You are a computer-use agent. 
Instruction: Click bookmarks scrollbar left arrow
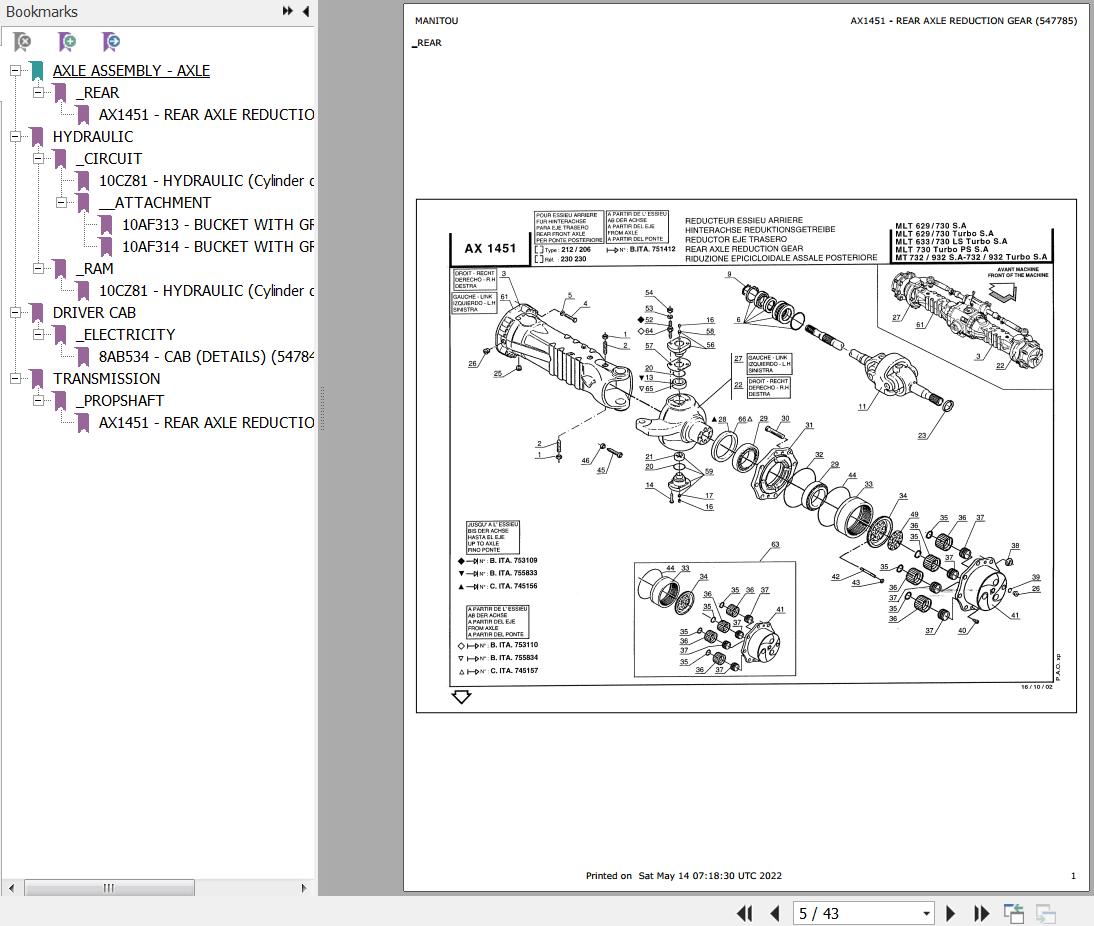11,888
